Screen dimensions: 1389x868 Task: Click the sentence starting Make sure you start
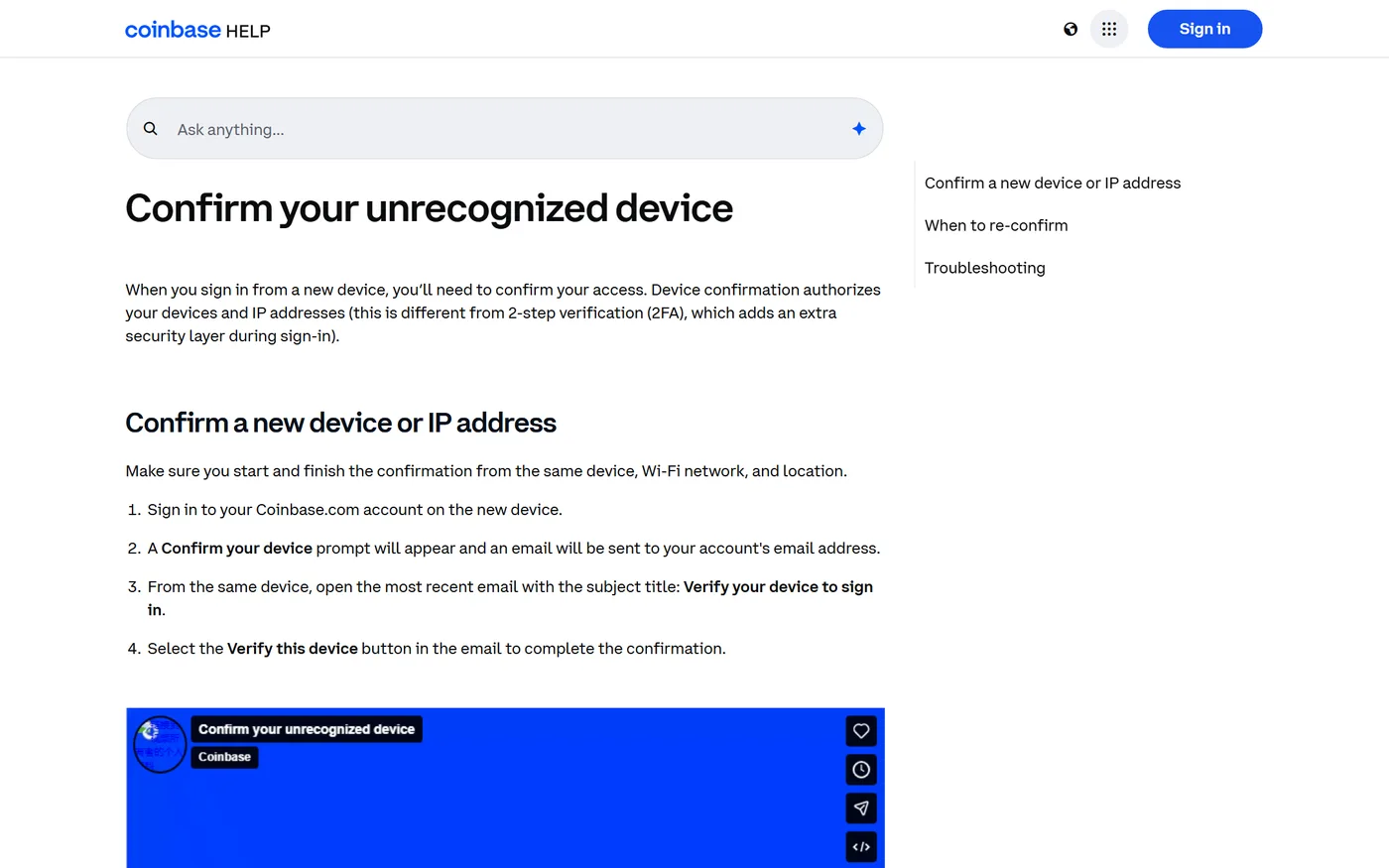tap(486, 471)
